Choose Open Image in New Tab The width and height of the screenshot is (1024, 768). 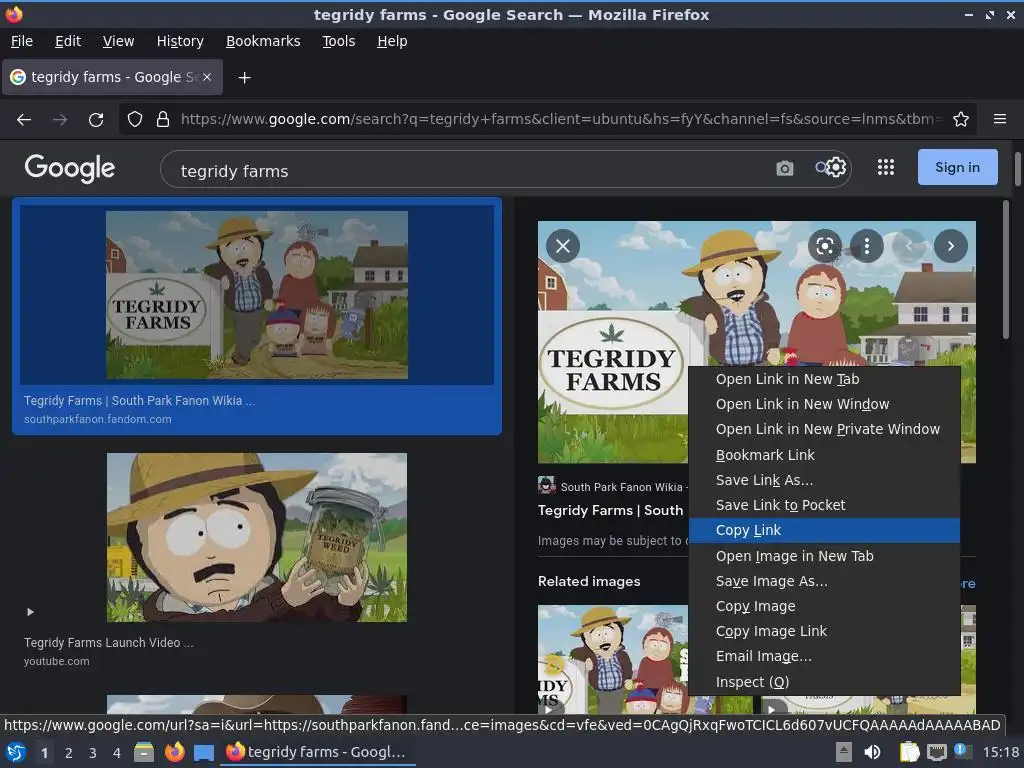pyautogui.click(x=824, y=556)
